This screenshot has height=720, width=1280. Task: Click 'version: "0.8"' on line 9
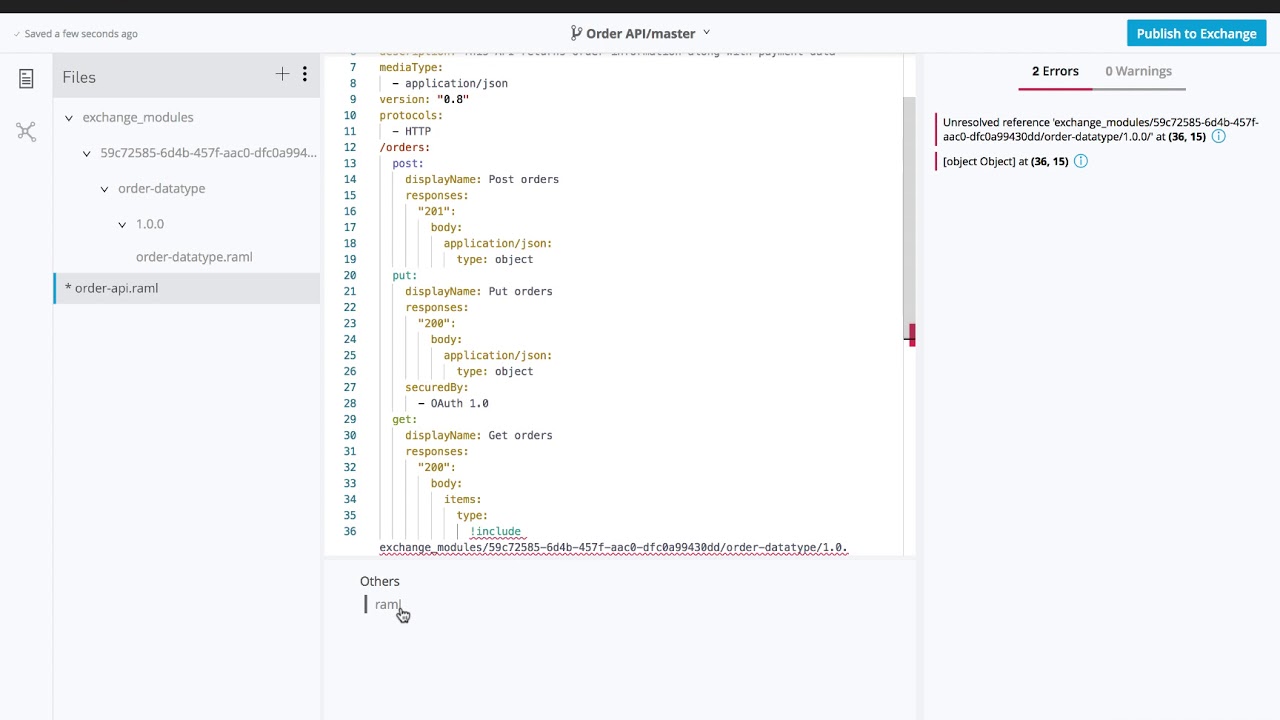click(424, 99)
